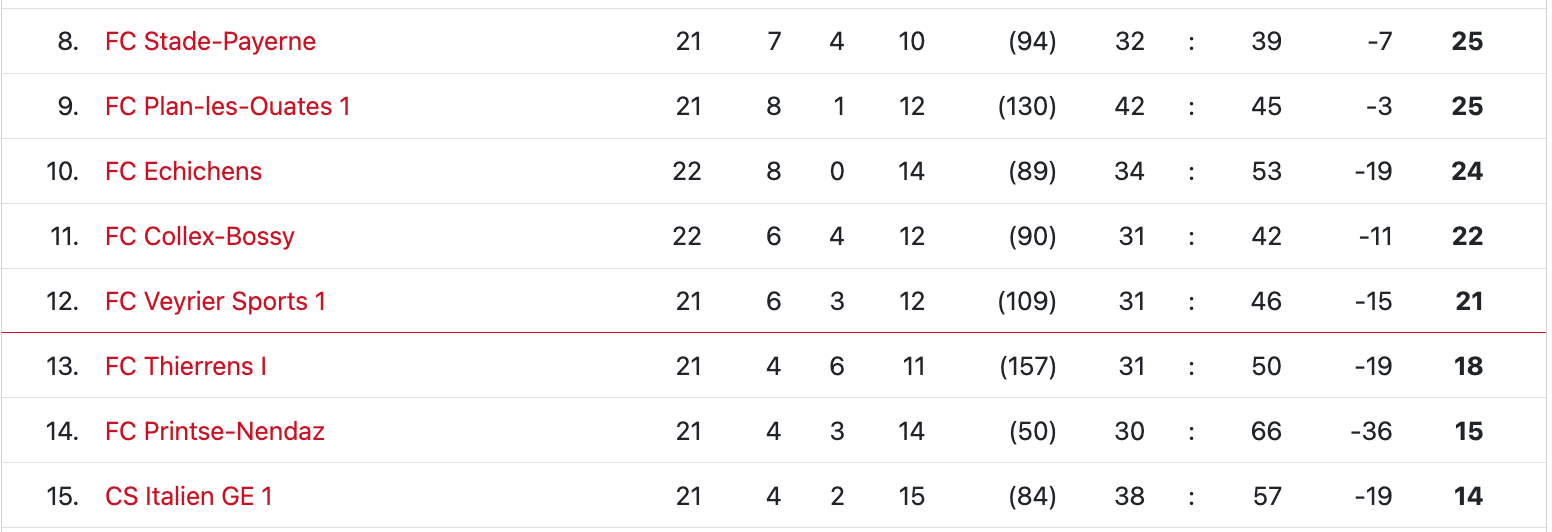The width and height of the screenshot is (1552, 532).
Task: Click the fair-play value (157) for FC Thierrens I
Action: pyautogui.click(x=1027, y=367)
